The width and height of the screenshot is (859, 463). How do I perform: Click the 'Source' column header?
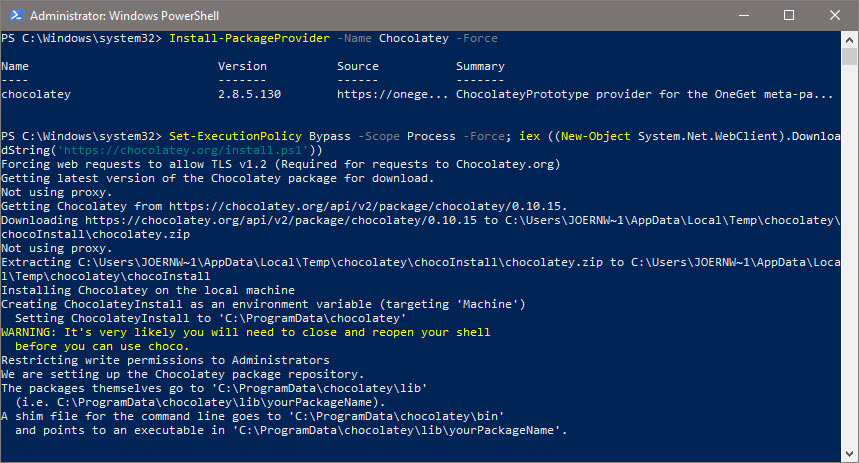pos(358,67)
